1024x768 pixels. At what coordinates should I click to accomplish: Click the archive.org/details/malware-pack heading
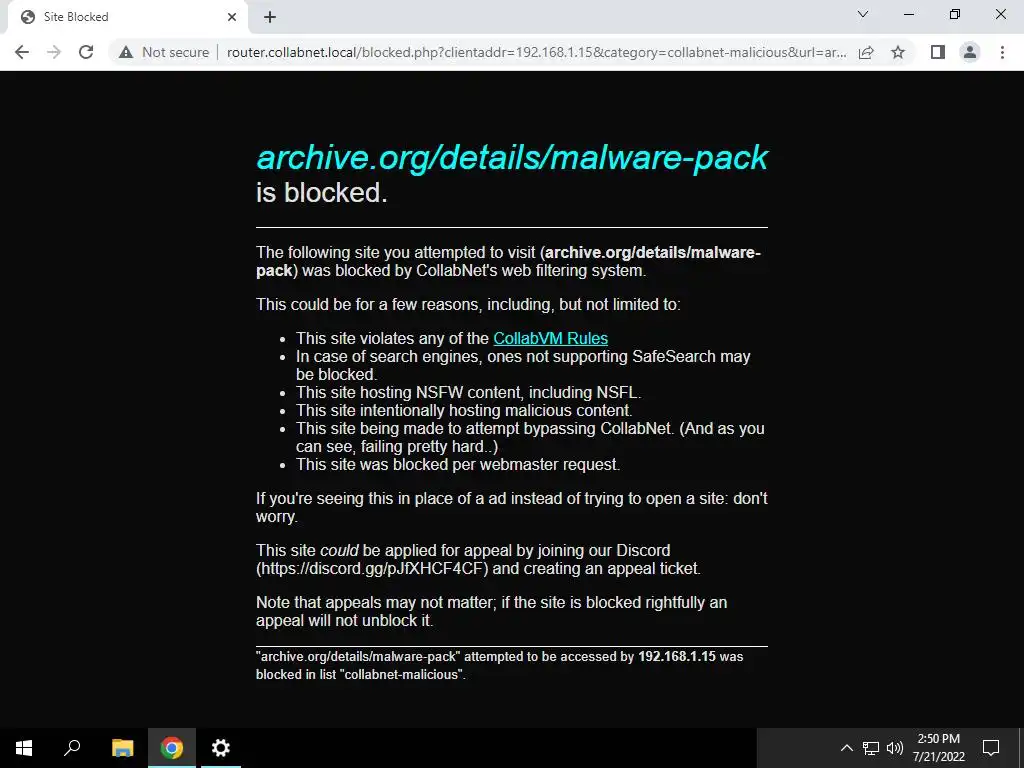point(512,157)
